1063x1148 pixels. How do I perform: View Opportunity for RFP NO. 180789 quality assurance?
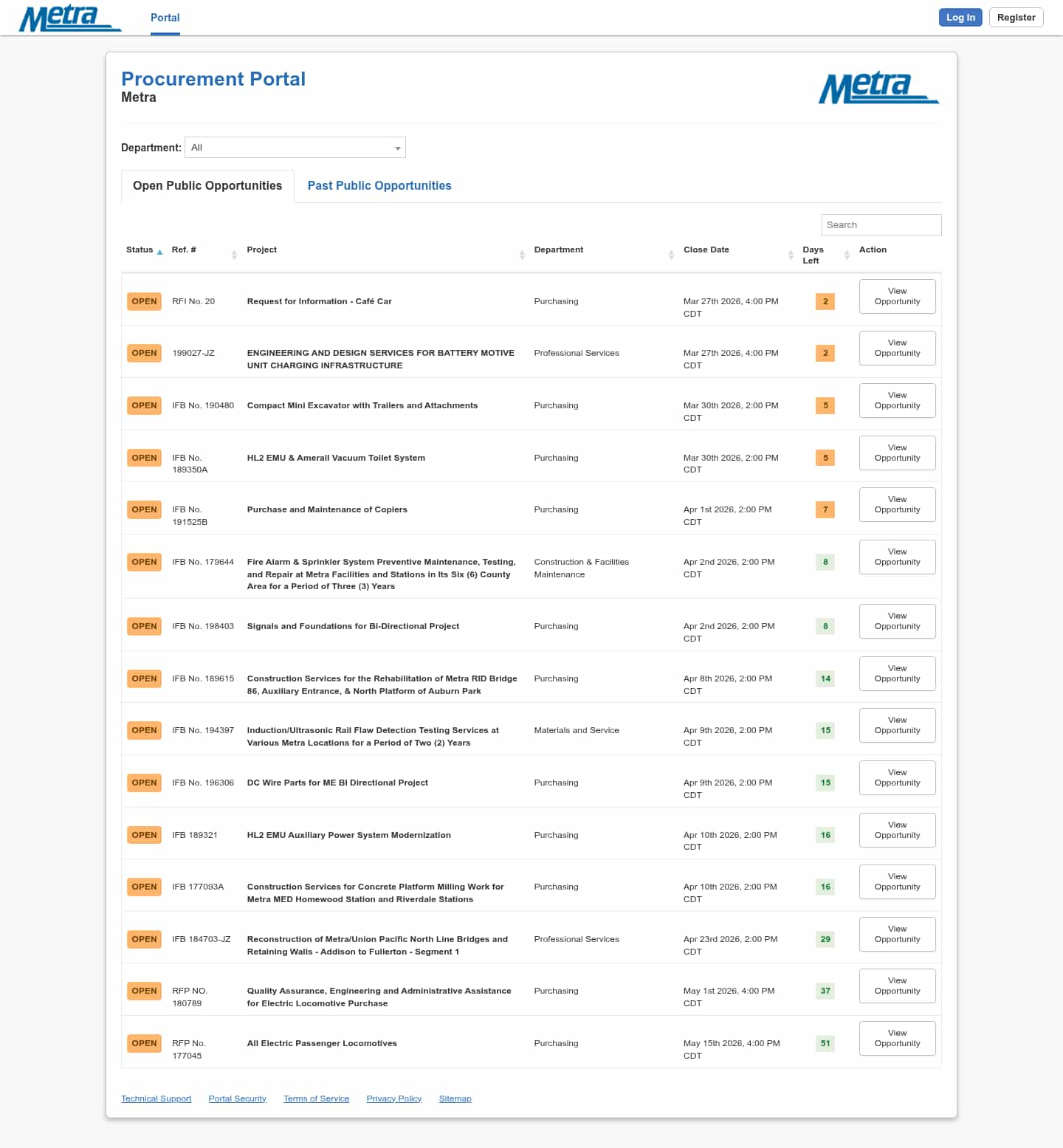click(897, 986)
